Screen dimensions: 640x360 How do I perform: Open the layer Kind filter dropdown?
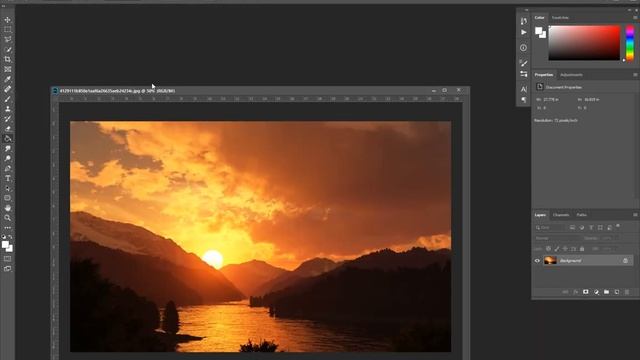click(550, 227)
